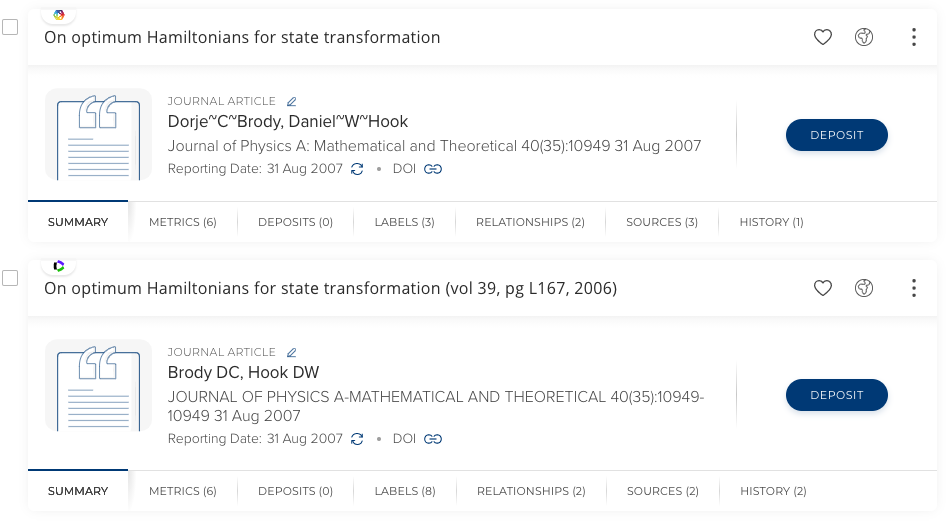
Task: Open three-dot menu for first publication
Action: pos(913,38)
